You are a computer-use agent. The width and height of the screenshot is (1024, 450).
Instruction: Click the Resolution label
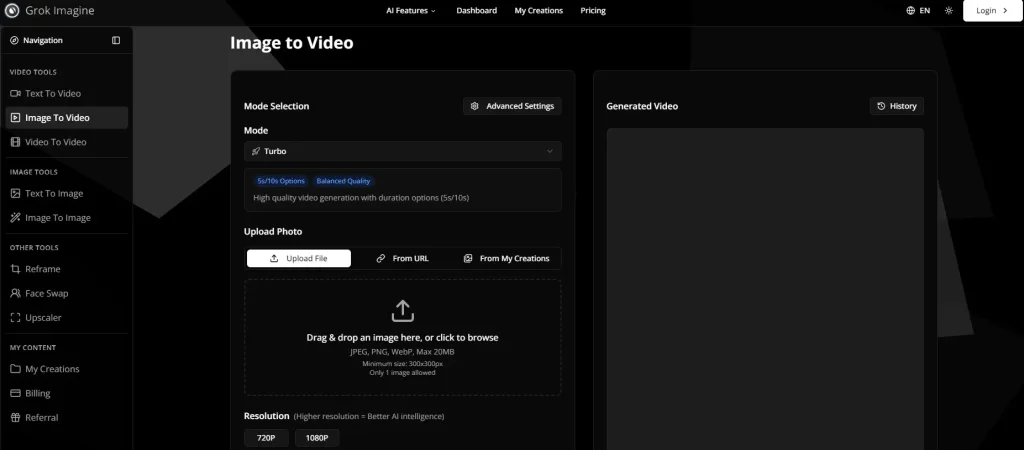266,415
